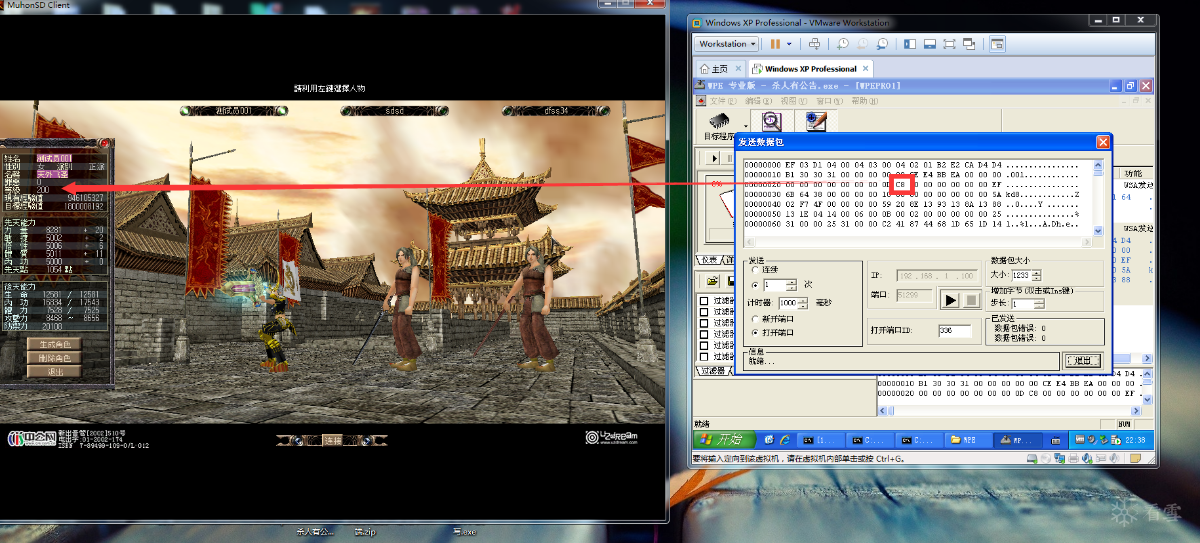Click the pause virtual machine icon in VMware

pyautogui.click(x=775, y=44)
